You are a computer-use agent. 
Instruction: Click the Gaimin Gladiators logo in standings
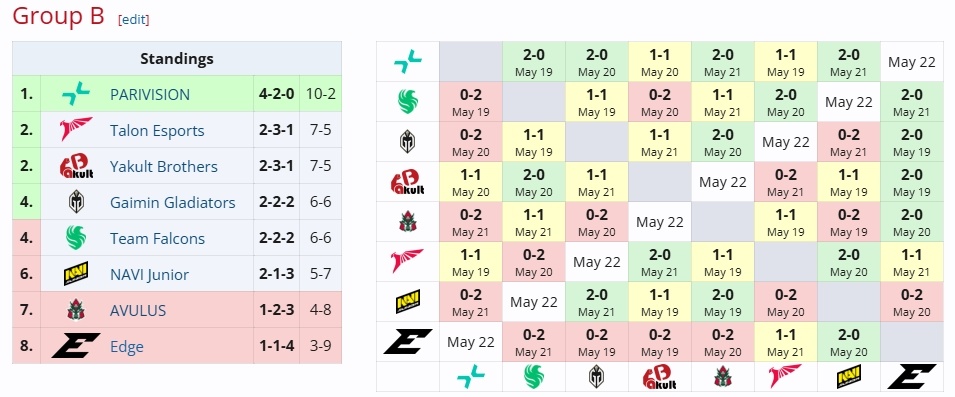76,202
